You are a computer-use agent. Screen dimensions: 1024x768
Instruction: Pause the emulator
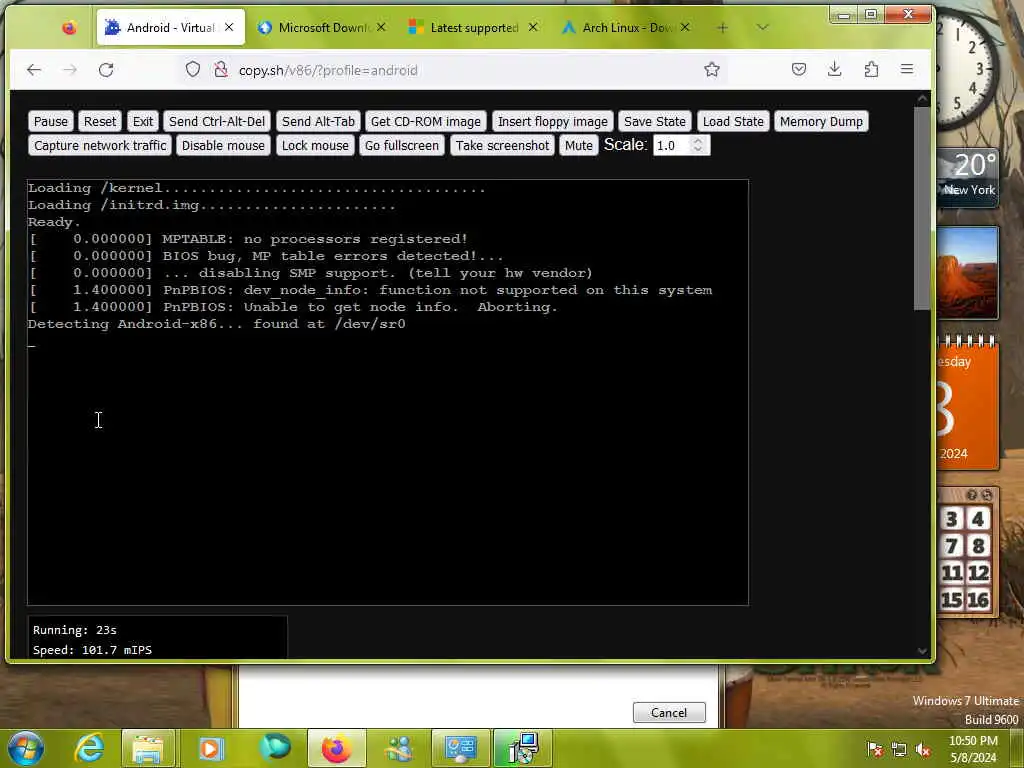51,121
